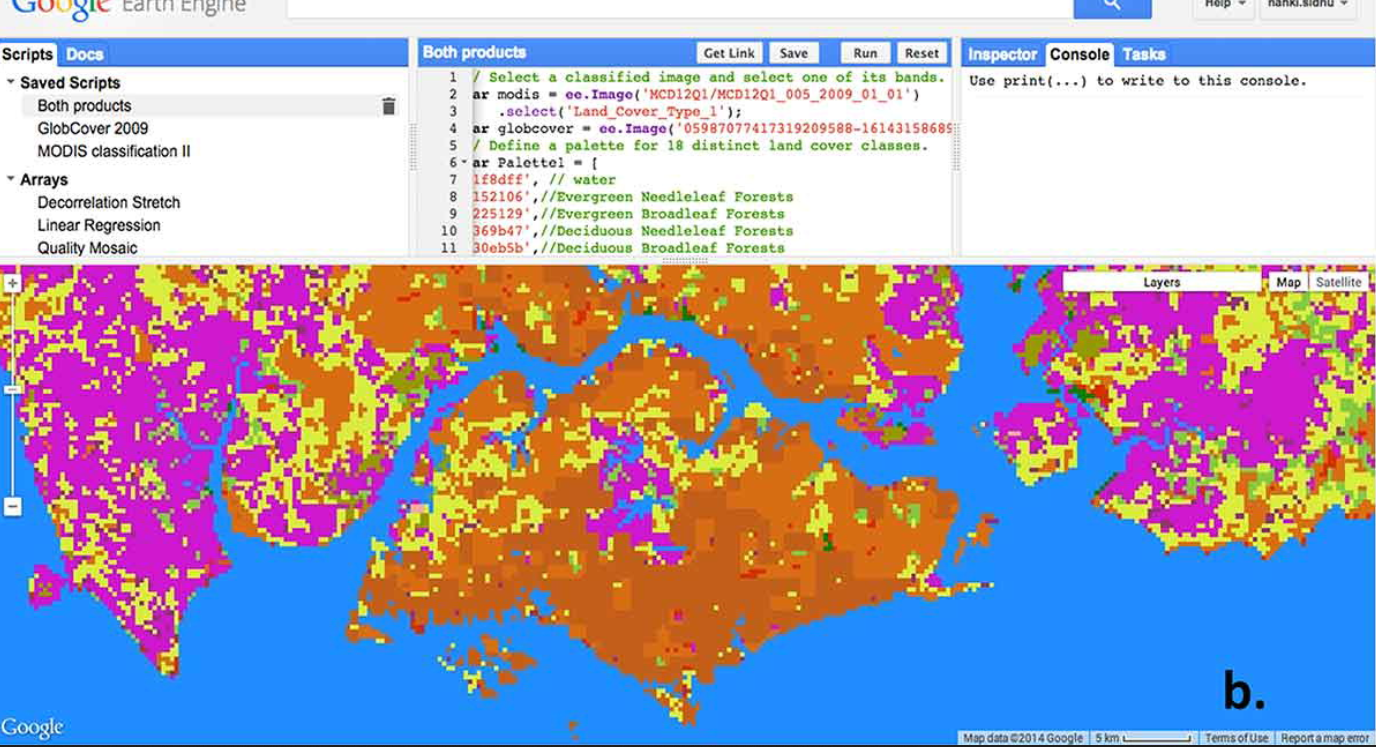The width and height of the screenshot is (1376, 747).
Task: Open the Linear Regression example
Action: [99, 226]
